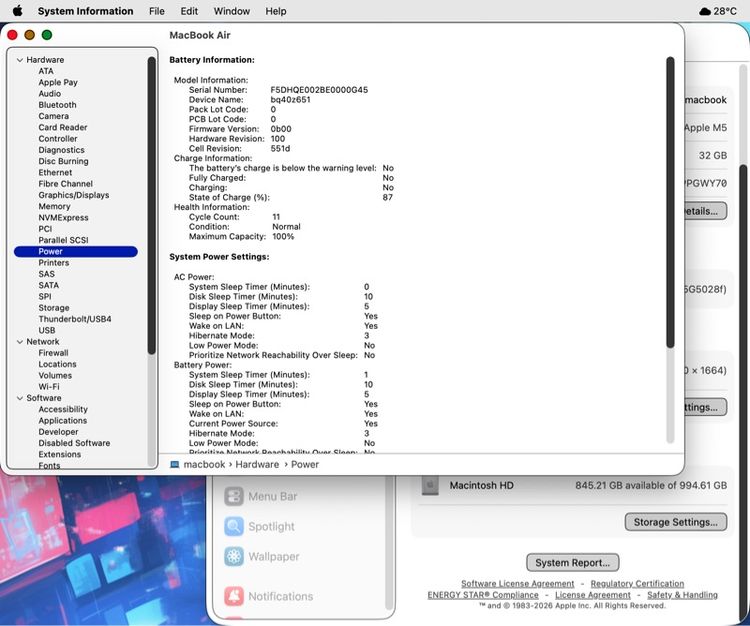Viewport: 750px width, 626px height.
Task: Click the macbook computer icon in path bar
Action: tap(175, 464)
